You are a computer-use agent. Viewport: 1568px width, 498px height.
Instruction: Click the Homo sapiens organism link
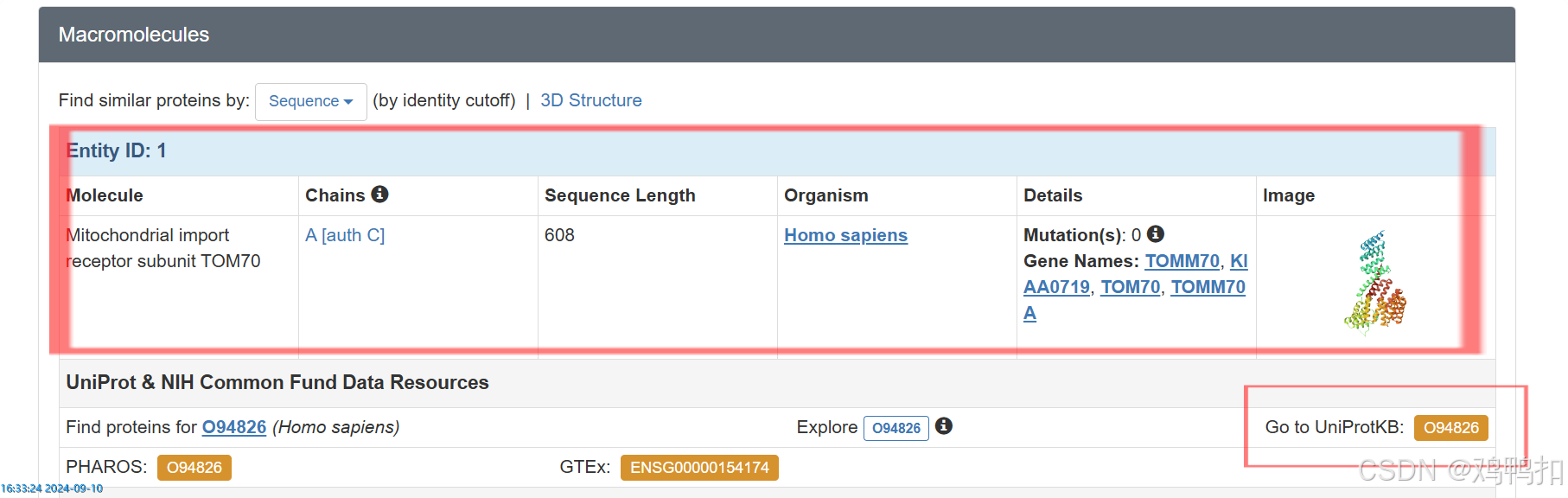click(x=845, y=235)
